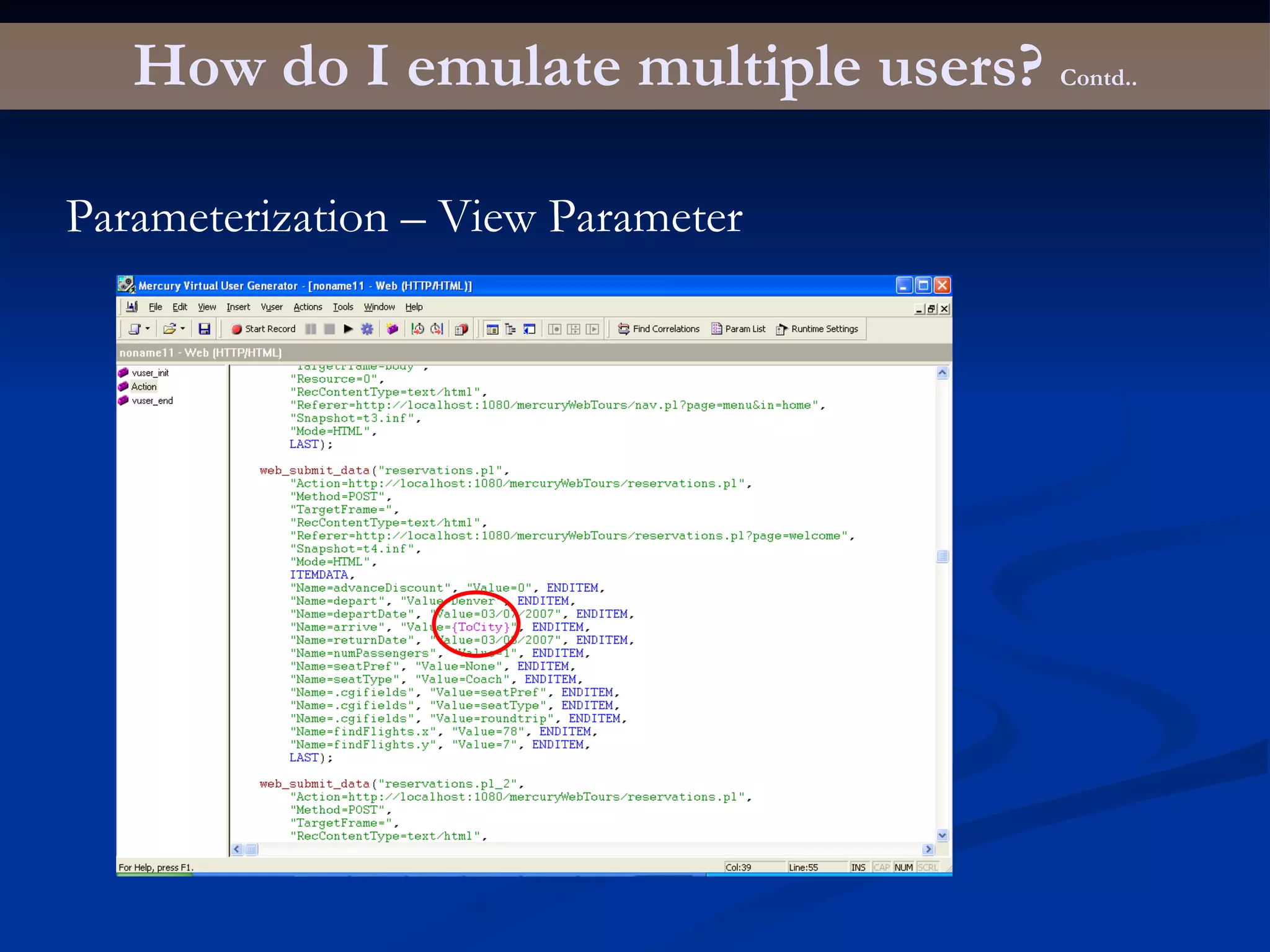The image size is (1270, 952).
Task: Click the vertical scrollbar thumb
Action: (x=942, y=556)
